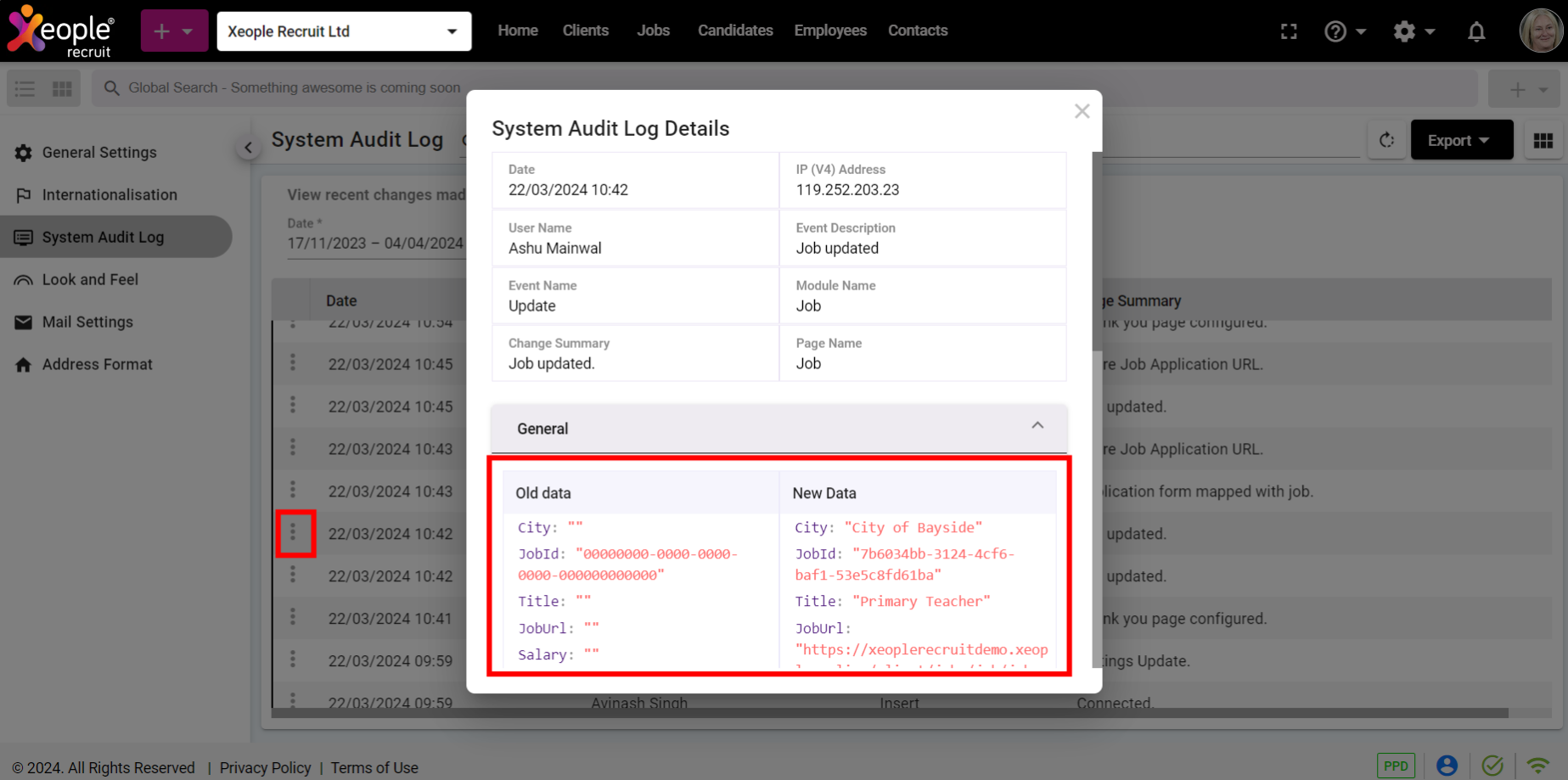Open the user profile avatar
The image size is (1568, 780).
pyautogui.click(x=1540, y=31)
